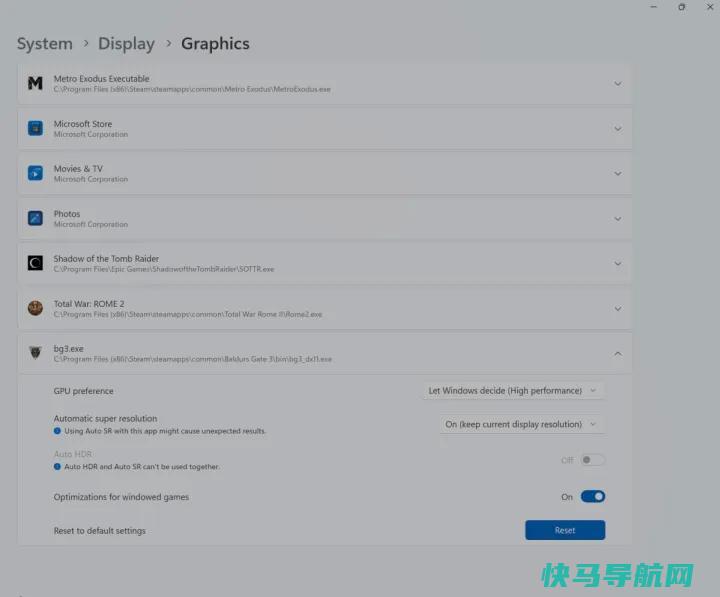Click the Movies & TV name text
The image size is (720, 597).
[x=78, y=169]
